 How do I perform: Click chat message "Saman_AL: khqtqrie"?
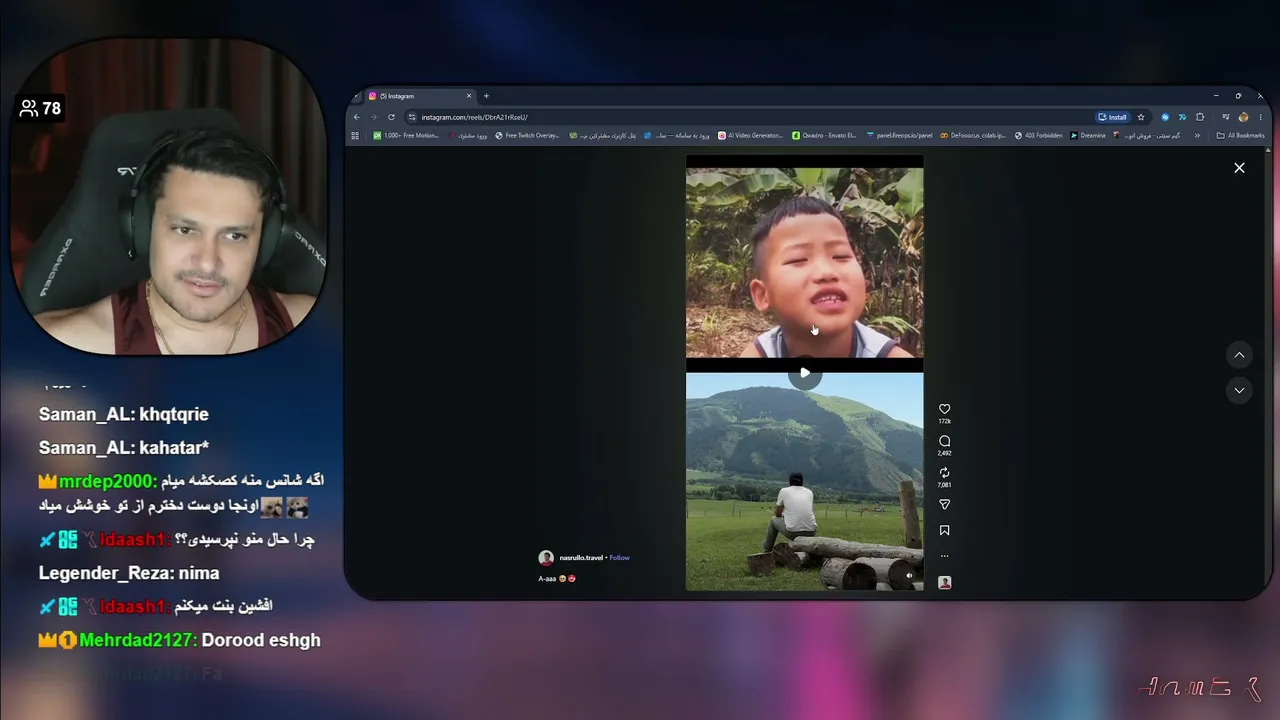(x=123, y=414)
